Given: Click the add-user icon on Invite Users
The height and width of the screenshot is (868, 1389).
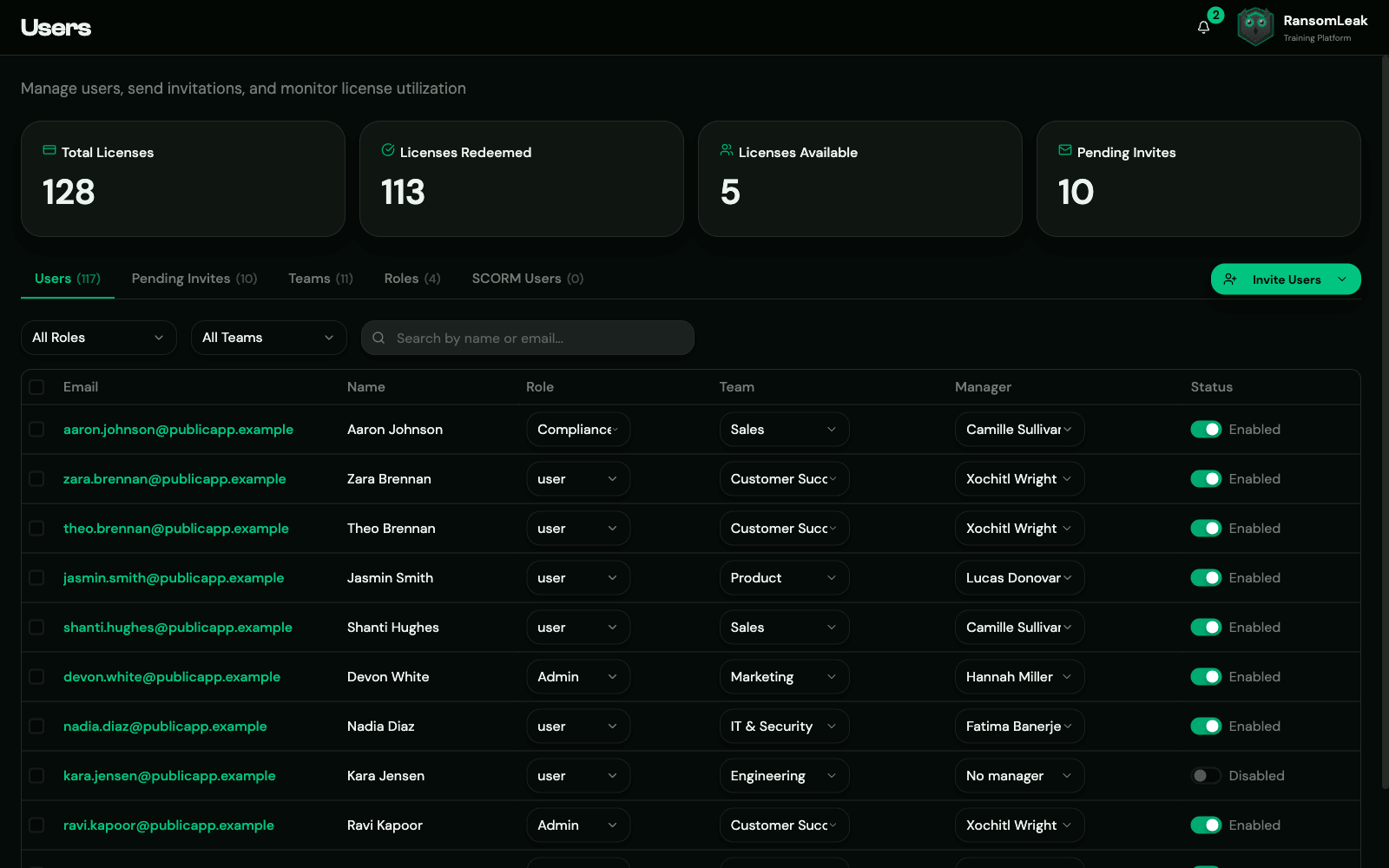Looking at the screenshot, I should pos(1230,279).
